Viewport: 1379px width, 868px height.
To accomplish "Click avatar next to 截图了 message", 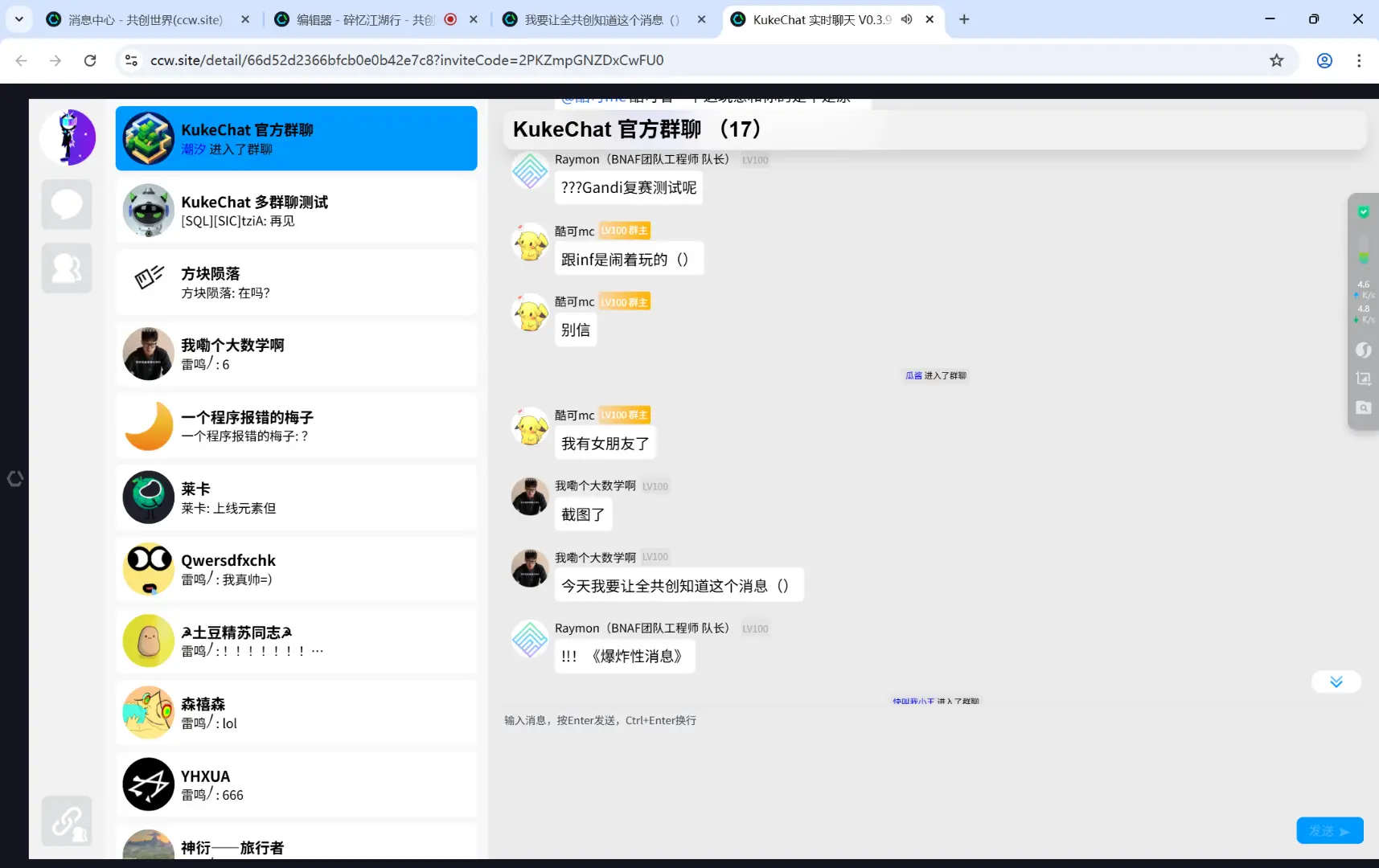I will (x=530, y=497).
